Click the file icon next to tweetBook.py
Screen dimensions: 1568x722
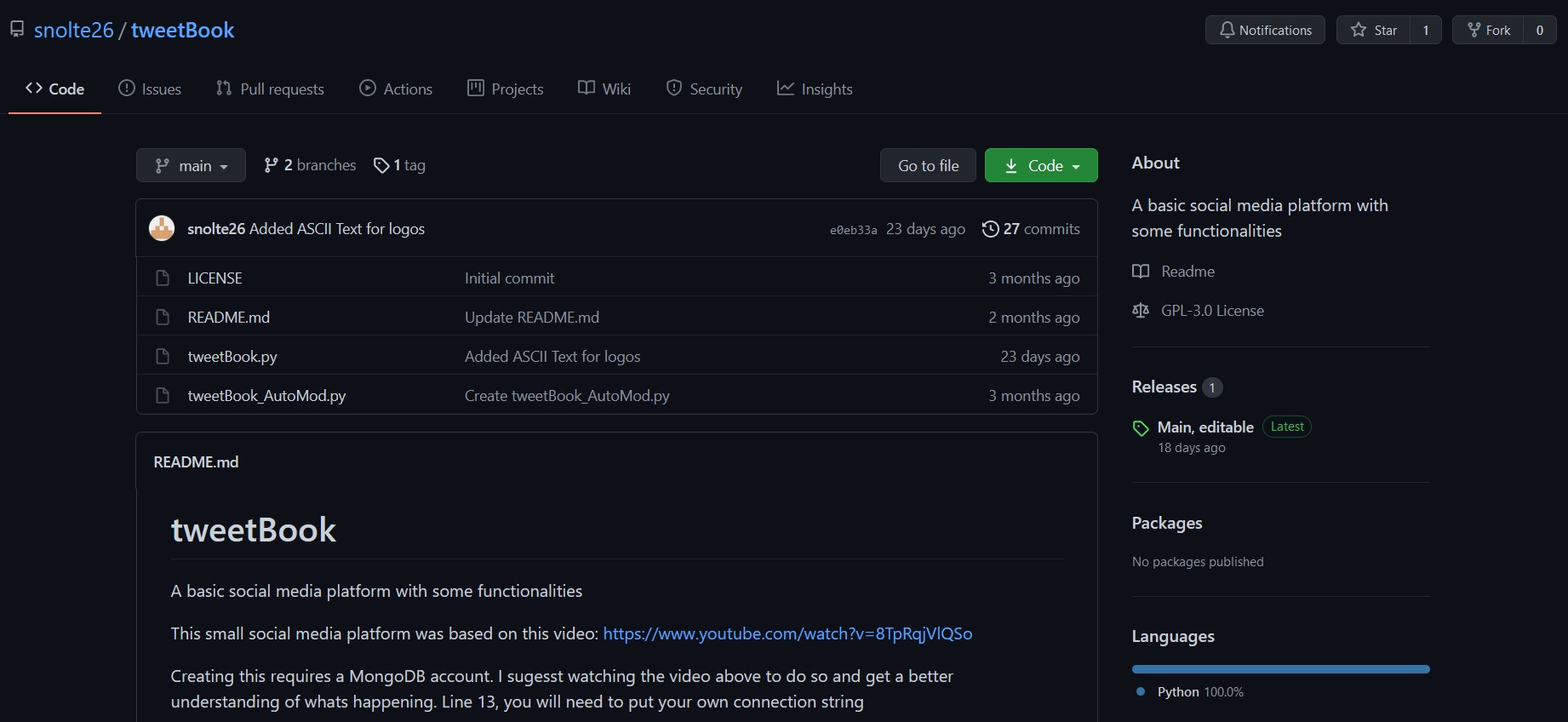(x=163, y=357)
